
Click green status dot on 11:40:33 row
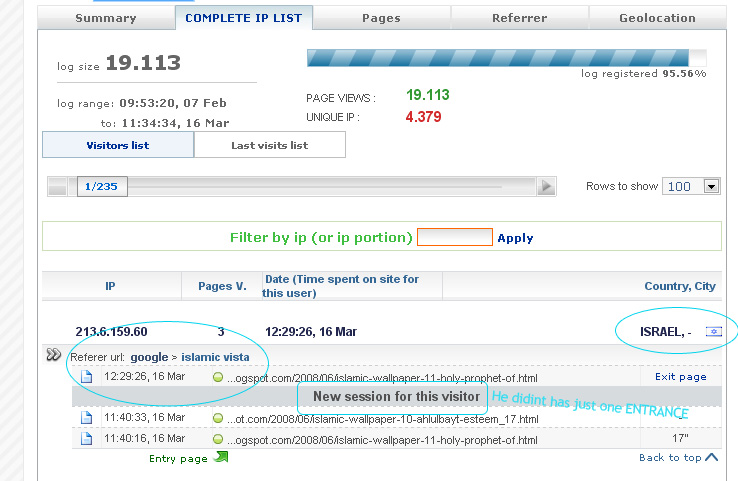218,418
